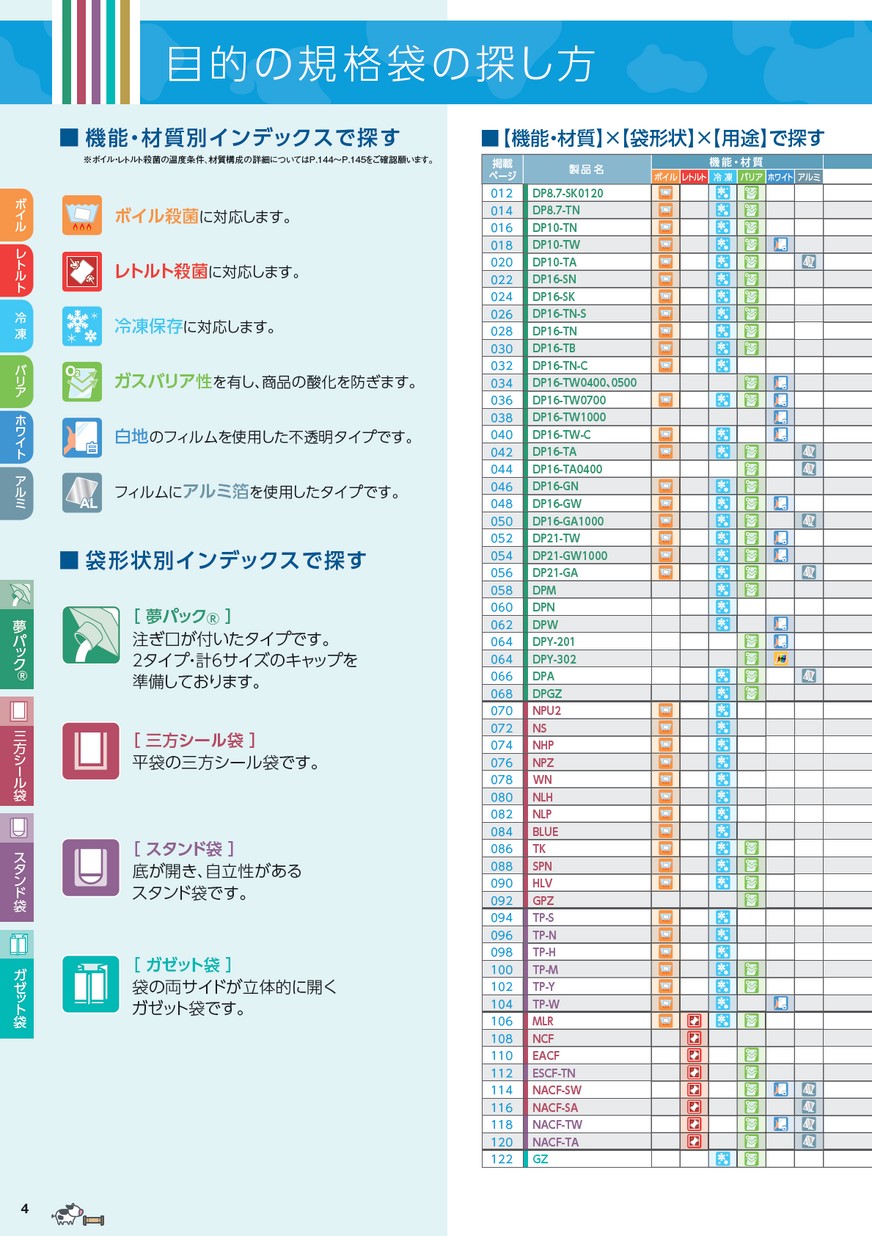Select the product name NACF-SA
The width and height of the screenshot is (872, 1236).
(555, 1107)
